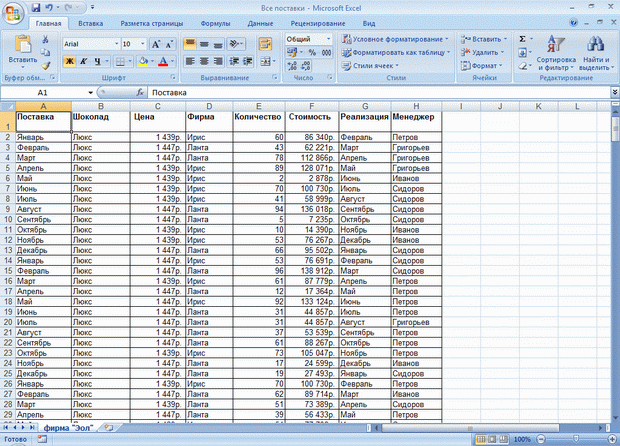Open the Arial font name dropdown
Screen dimensions: 620x446
(x=117, y=44)
